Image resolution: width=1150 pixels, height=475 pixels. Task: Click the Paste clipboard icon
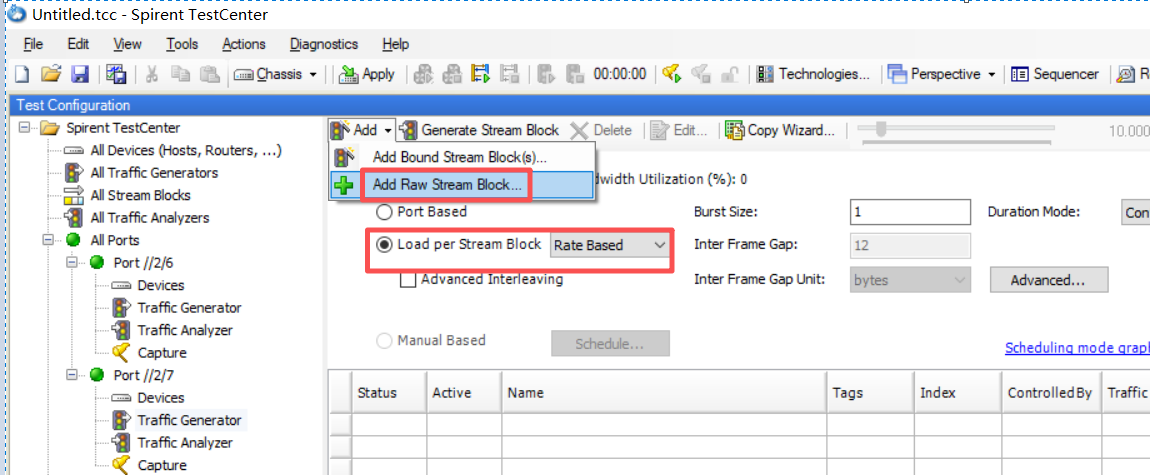point(210,74)
